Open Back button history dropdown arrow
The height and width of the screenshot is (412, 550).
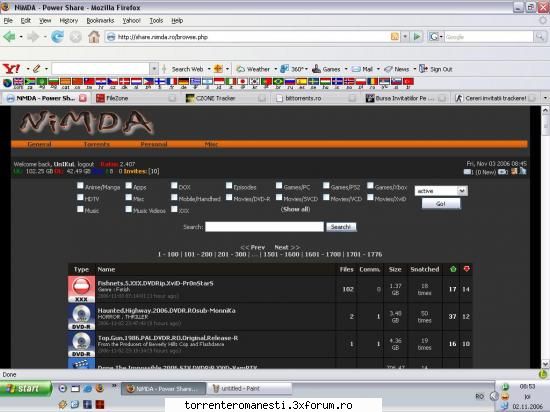click(x=21, y=36)
